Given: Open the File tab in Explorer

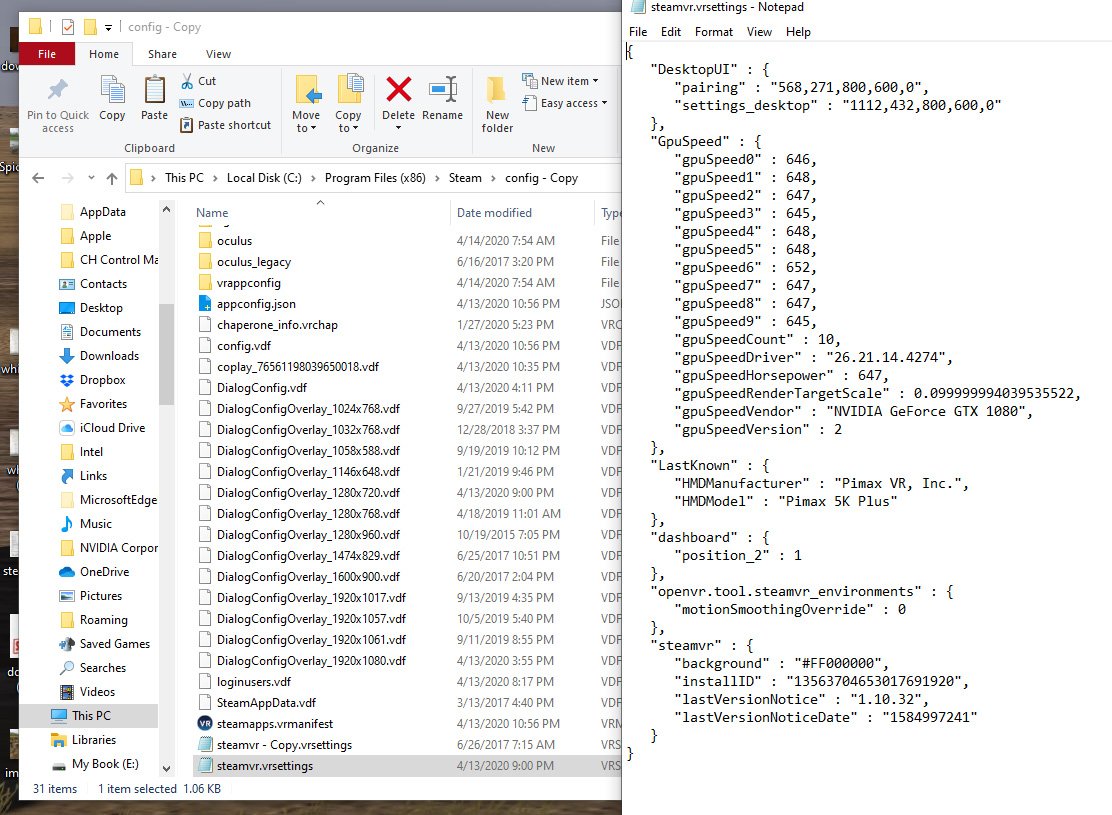Looking at the screenshot, I should point(47,54).
